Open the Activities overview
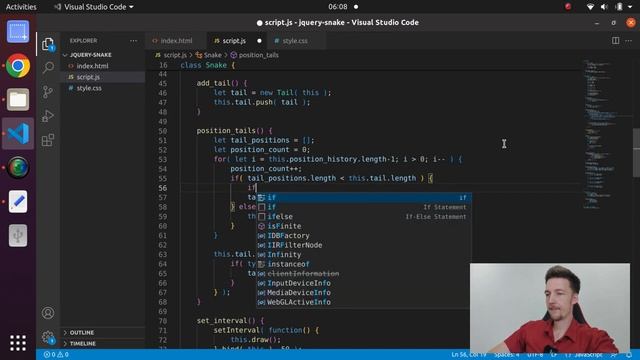This screenshot has height=360, width=640. point(21,7)
